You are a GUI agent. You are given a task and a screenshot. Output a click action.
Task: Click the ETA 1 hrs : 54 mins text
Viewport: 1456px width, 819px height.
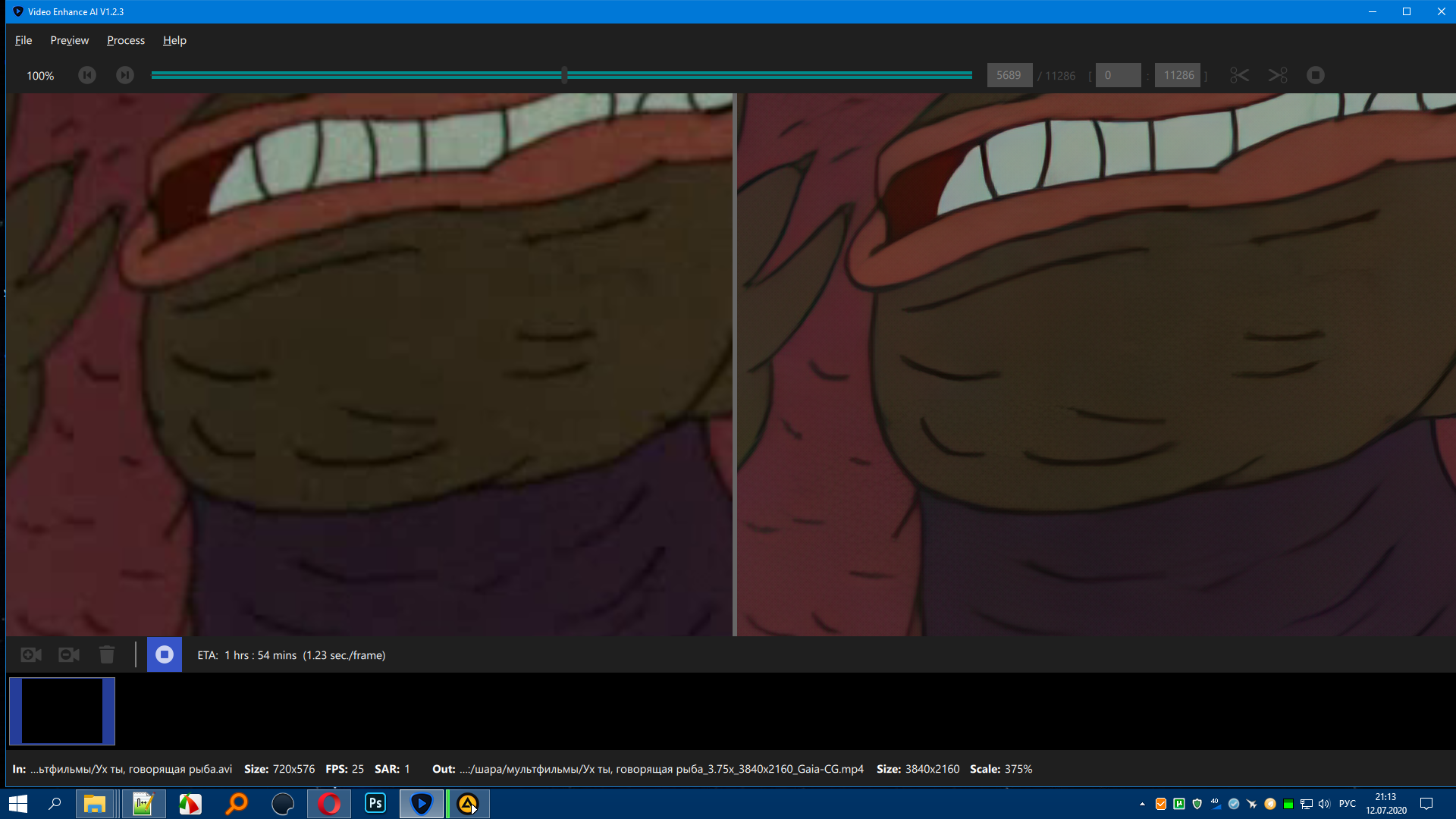[x=247, y=655]
